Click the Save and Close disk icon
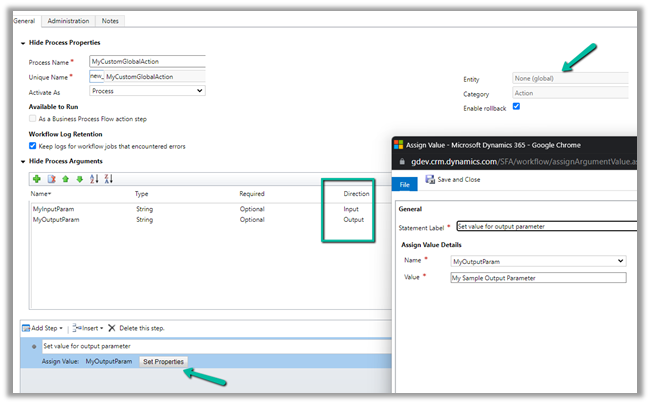 pyautogui.click(x=430, y=180)
